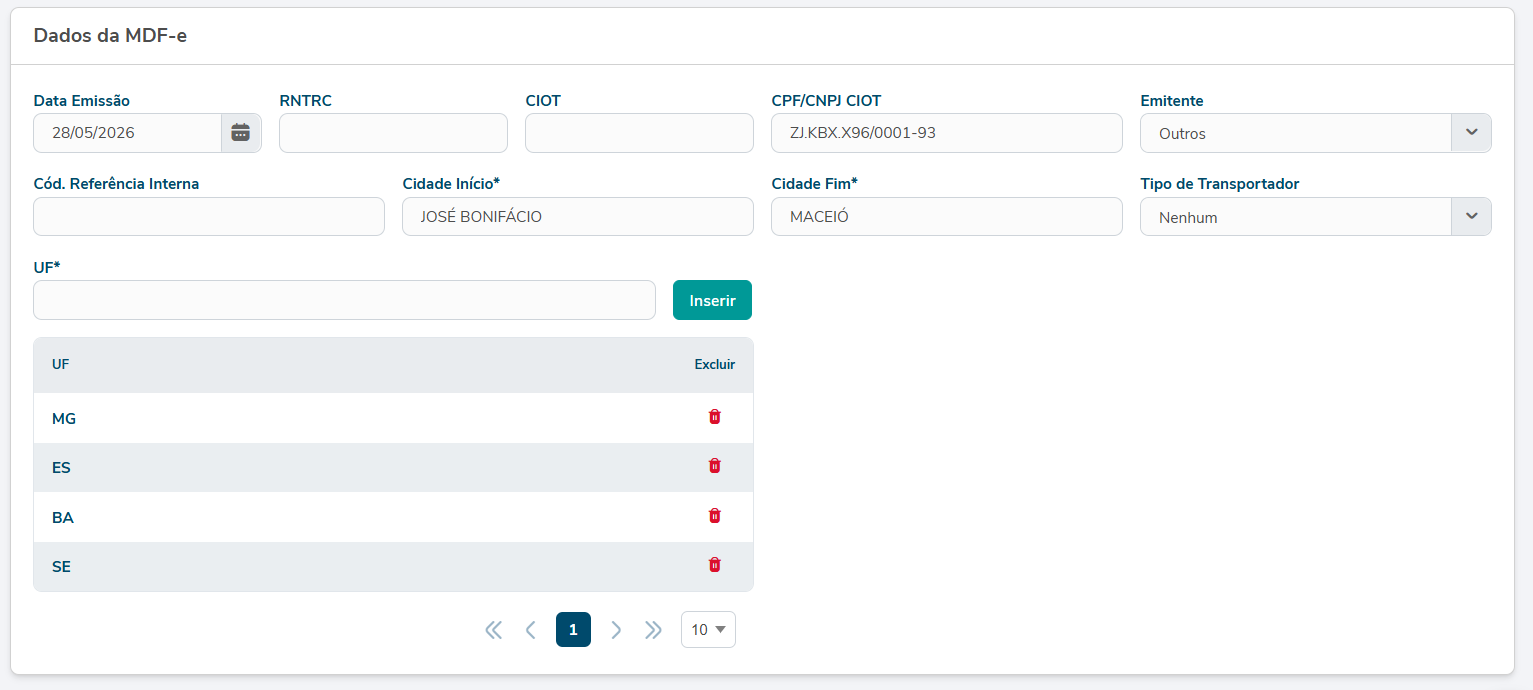This screenshot has width=1533, height=690.
Task: Click the UF column header
Action: [x=60, y=364]
